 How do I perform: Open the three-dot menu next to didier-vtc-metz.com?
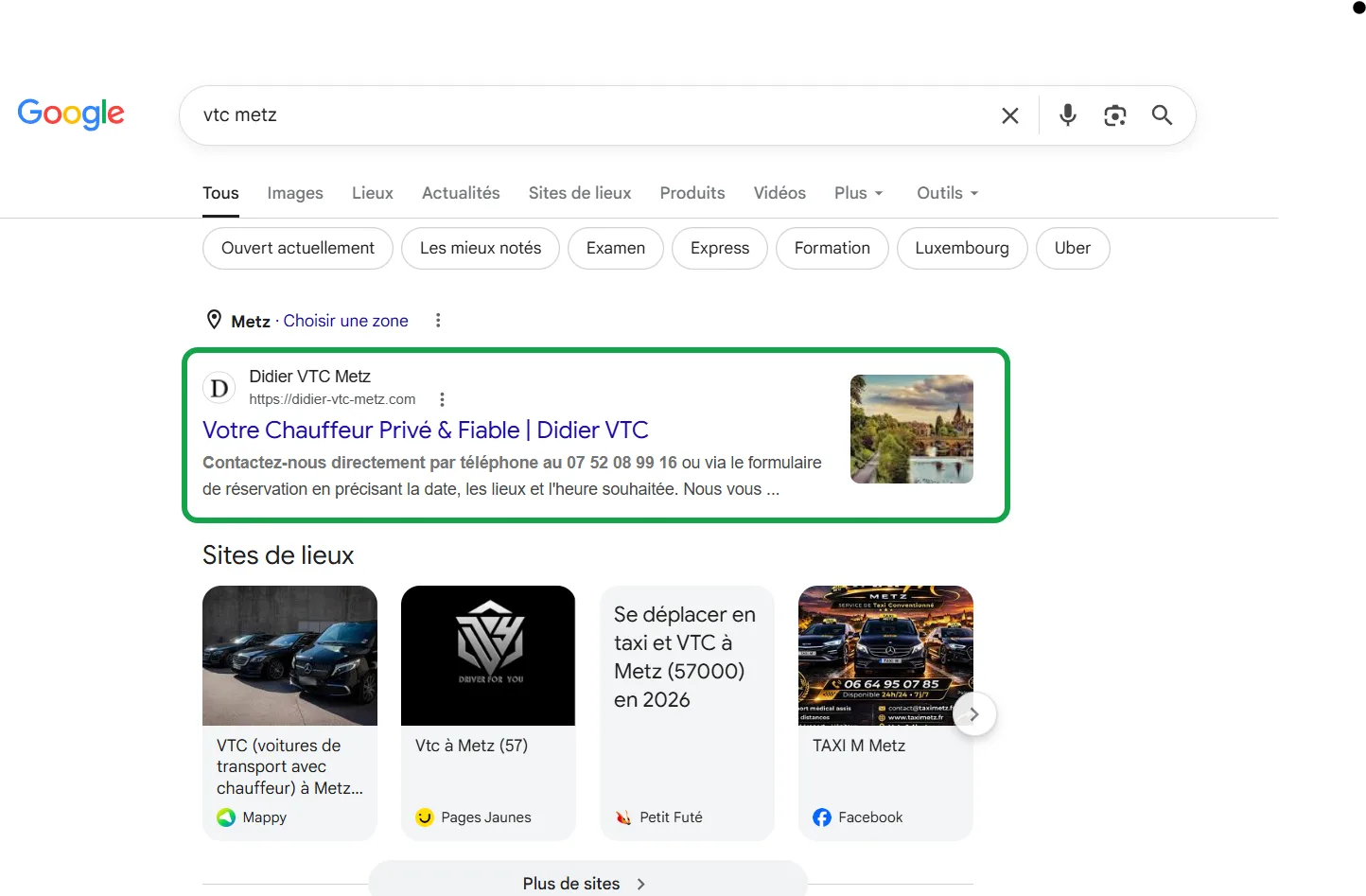(x=442, y=399)
